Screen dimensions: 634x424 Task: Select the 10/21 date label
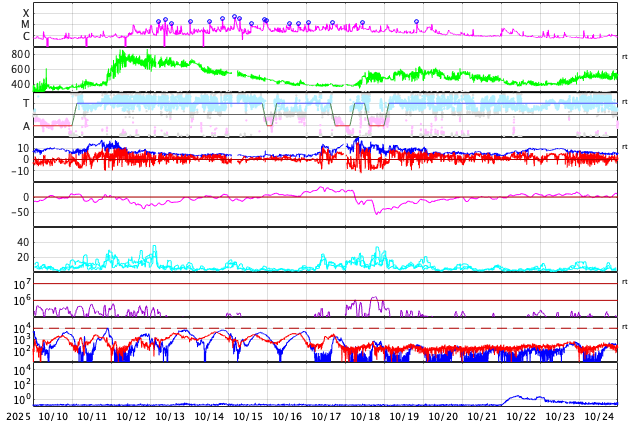[482, 416]
